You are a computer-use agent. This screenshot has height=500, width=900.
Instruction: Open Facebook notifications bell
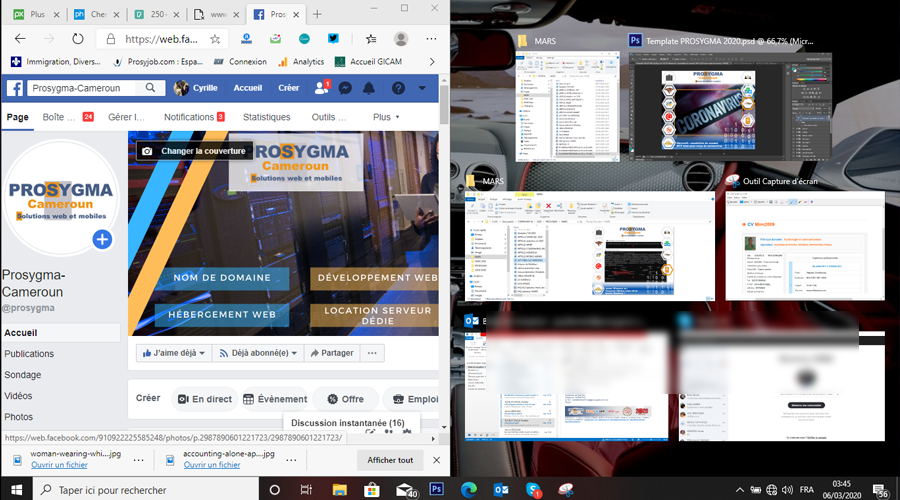369,88
